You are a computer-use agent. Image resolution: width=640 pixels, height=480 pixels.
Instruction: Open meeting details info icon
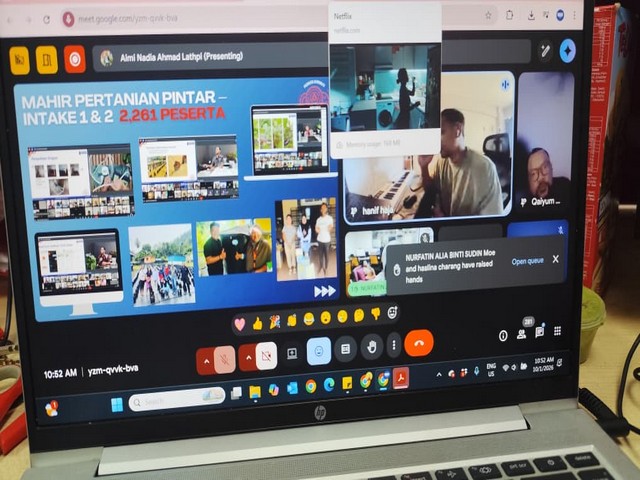(504, 335)
